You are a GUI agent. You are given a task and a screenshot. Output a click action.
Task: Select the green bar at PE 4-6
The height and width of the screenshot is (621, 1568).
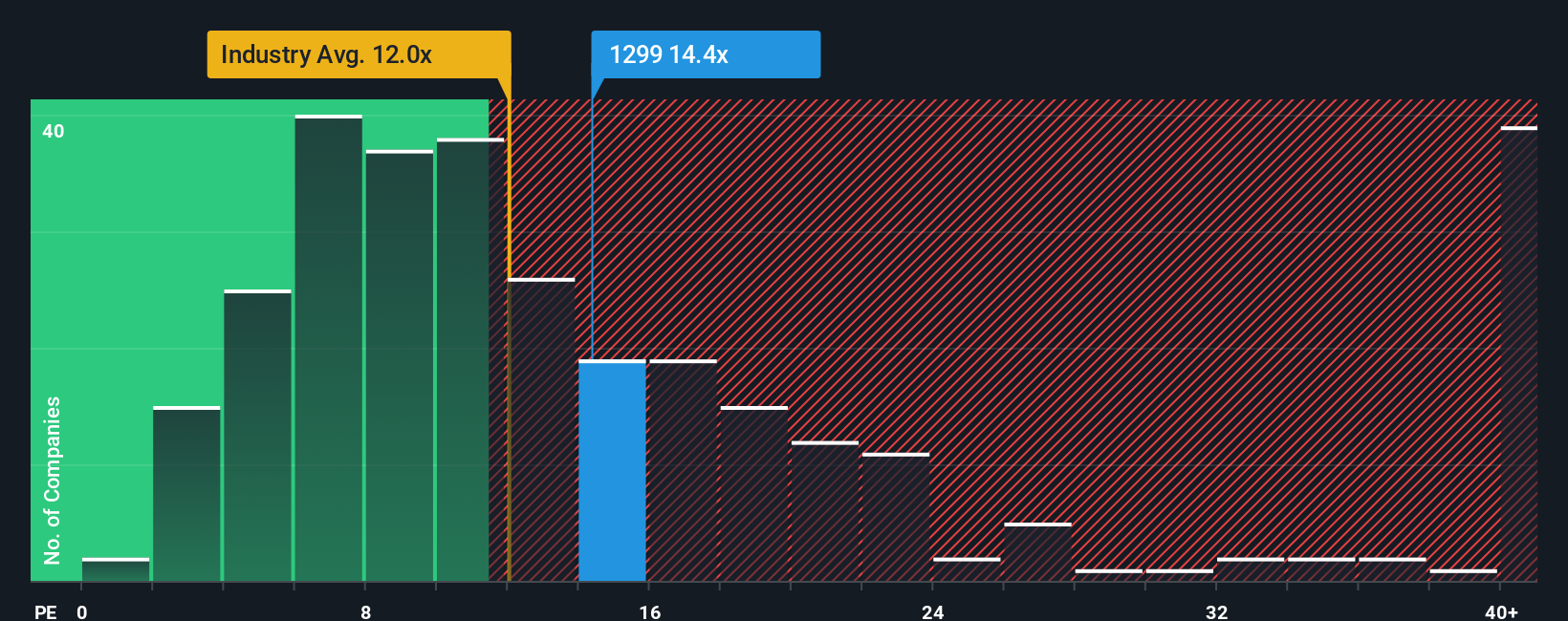[x=257, y=435]
